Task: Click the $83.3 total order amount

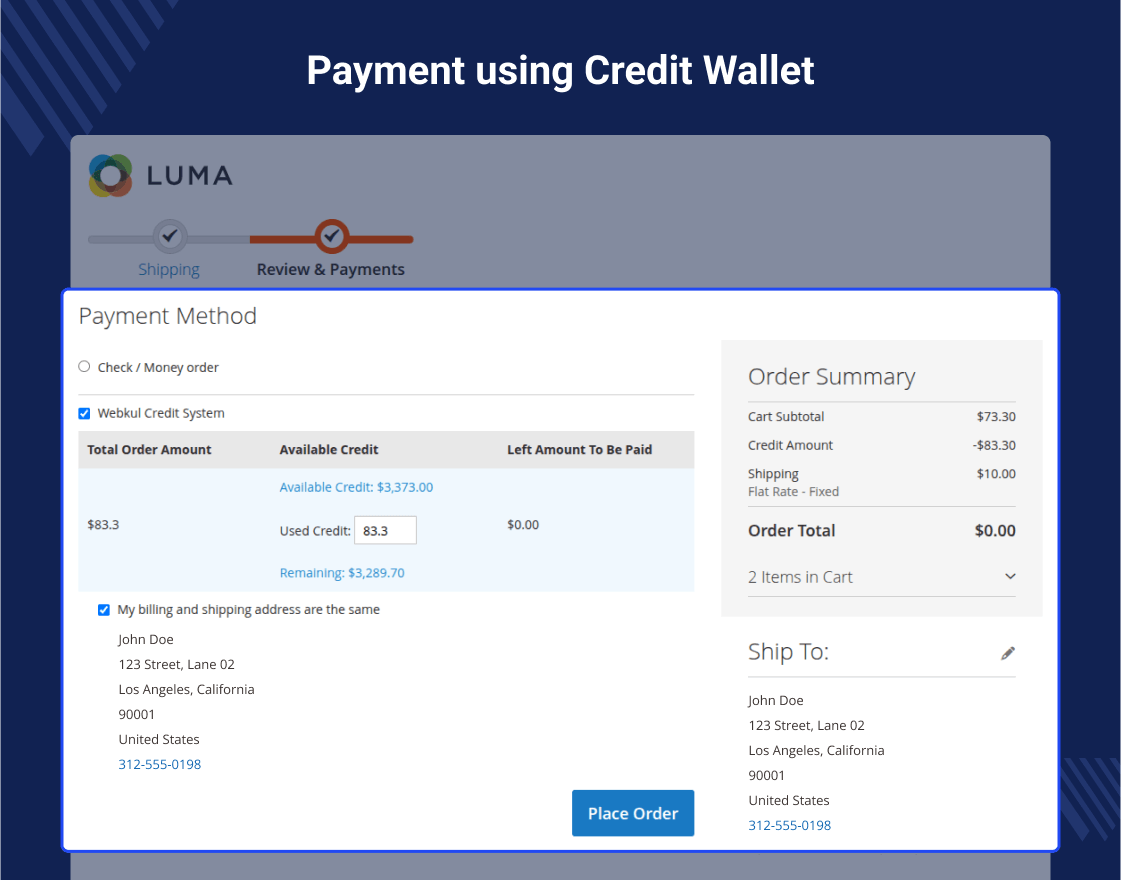Action: click(x=103, y=525)
